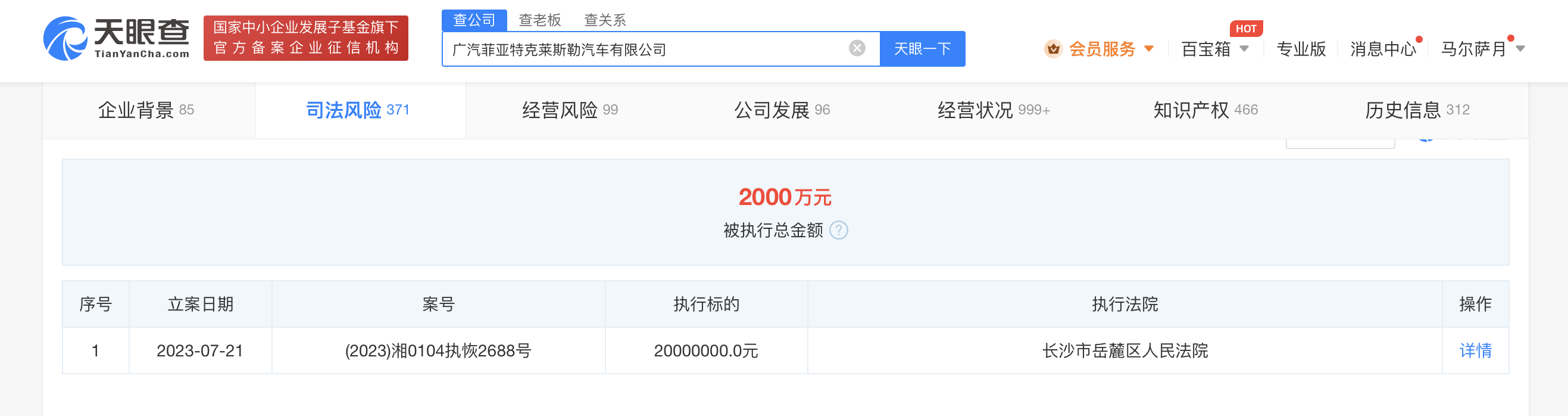The height and width of the screenshot is (416, 1568).
Task: Expand the 百宝箱 dropdown arrow
Action: (x=1244, y=49)
